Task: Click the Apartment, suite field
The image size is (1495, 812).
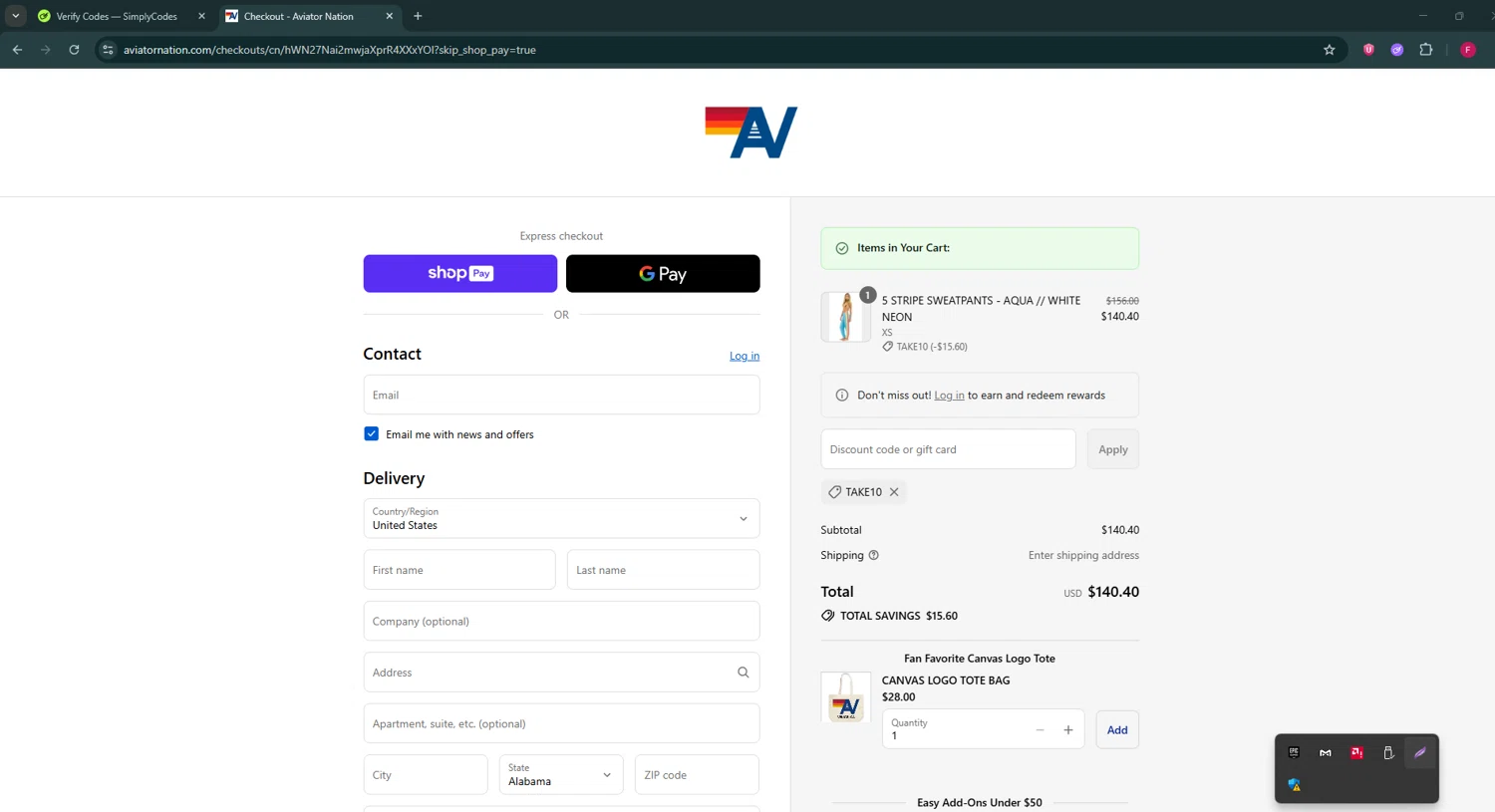Action: click(x=561, y=723)
